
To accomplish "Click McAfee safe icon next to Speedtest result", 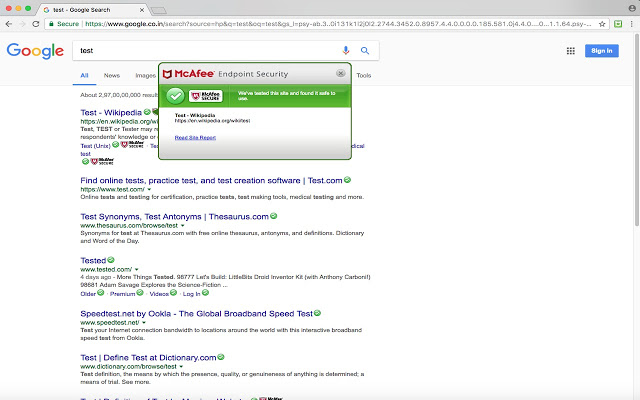I will point(317,313).
